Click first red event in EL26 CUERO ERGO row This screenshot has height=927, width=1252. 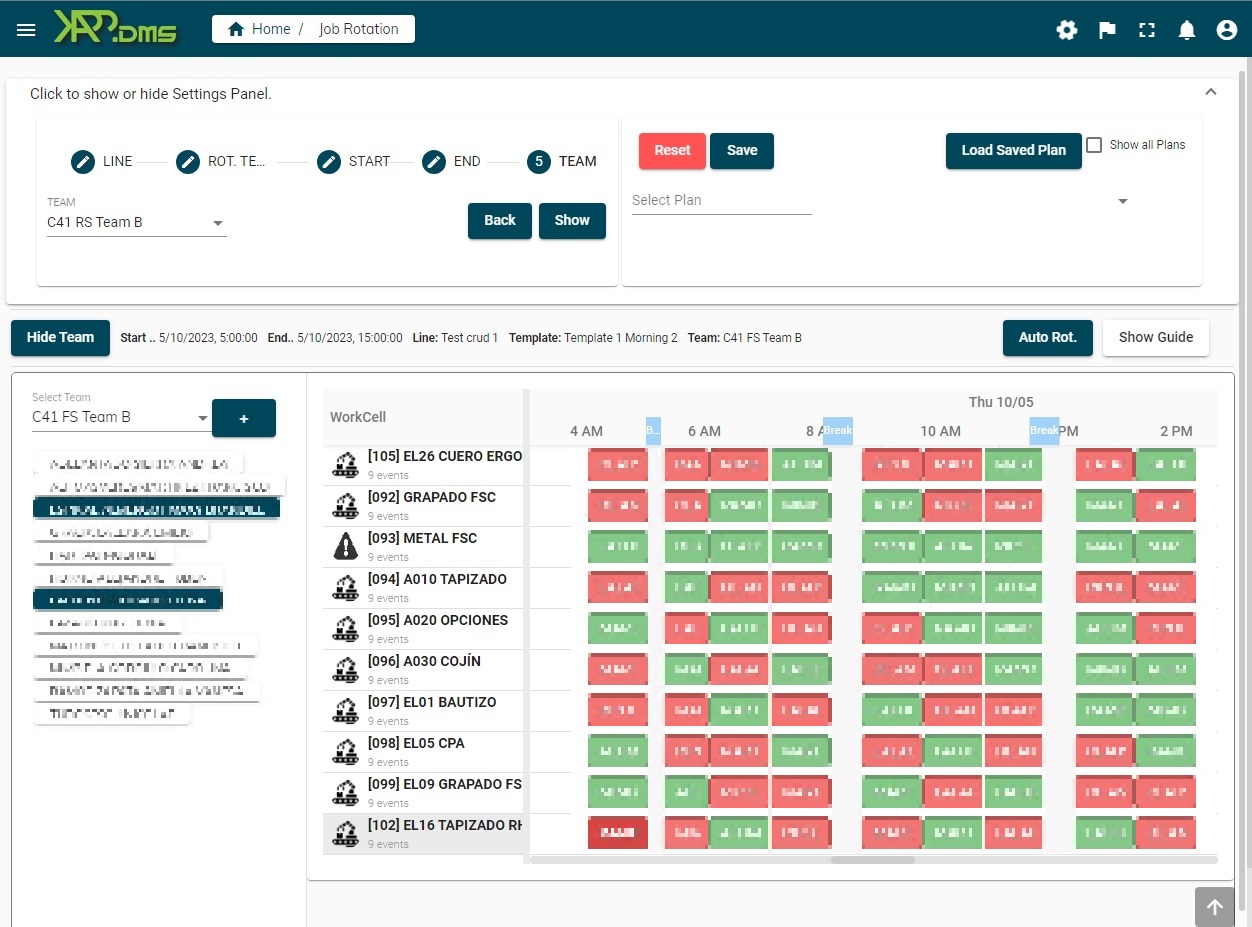(x=617, y=465)
